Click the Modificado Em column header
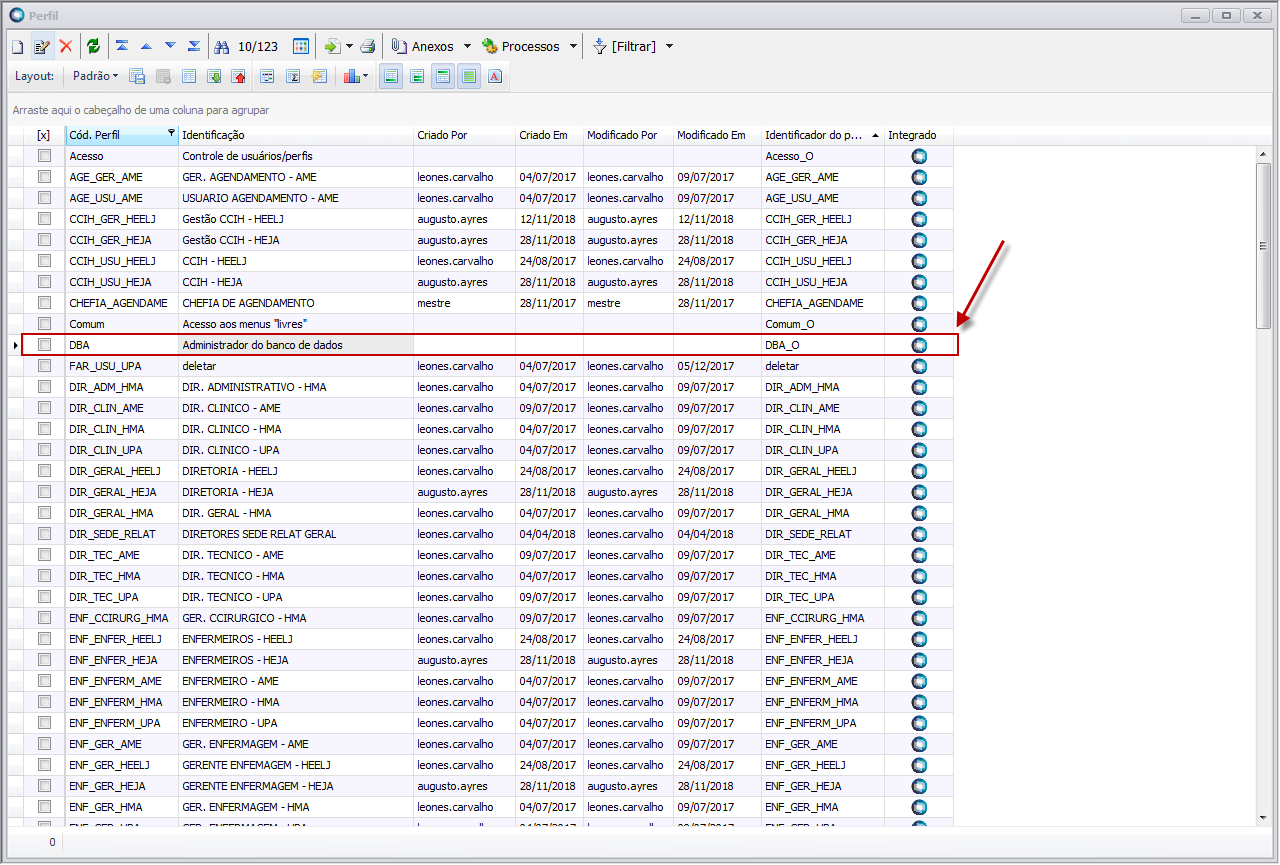Viewport: 1280px width, 865px height. tap(717, 135)
